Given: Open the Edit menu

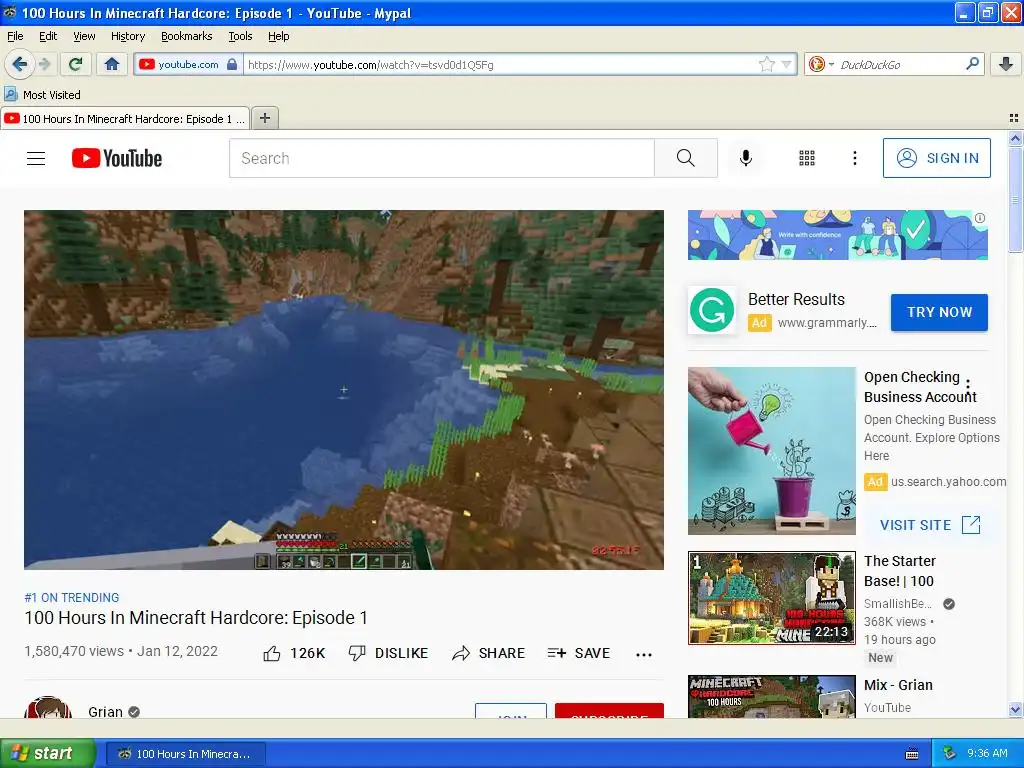Looking at the screenshot, I should coord(48,37).
